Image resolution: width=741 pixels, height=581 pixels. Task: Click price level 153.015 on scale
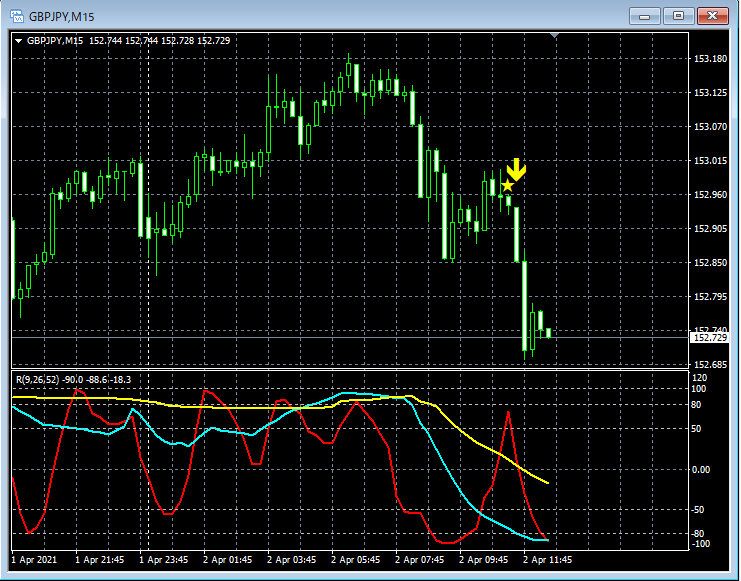710,161
